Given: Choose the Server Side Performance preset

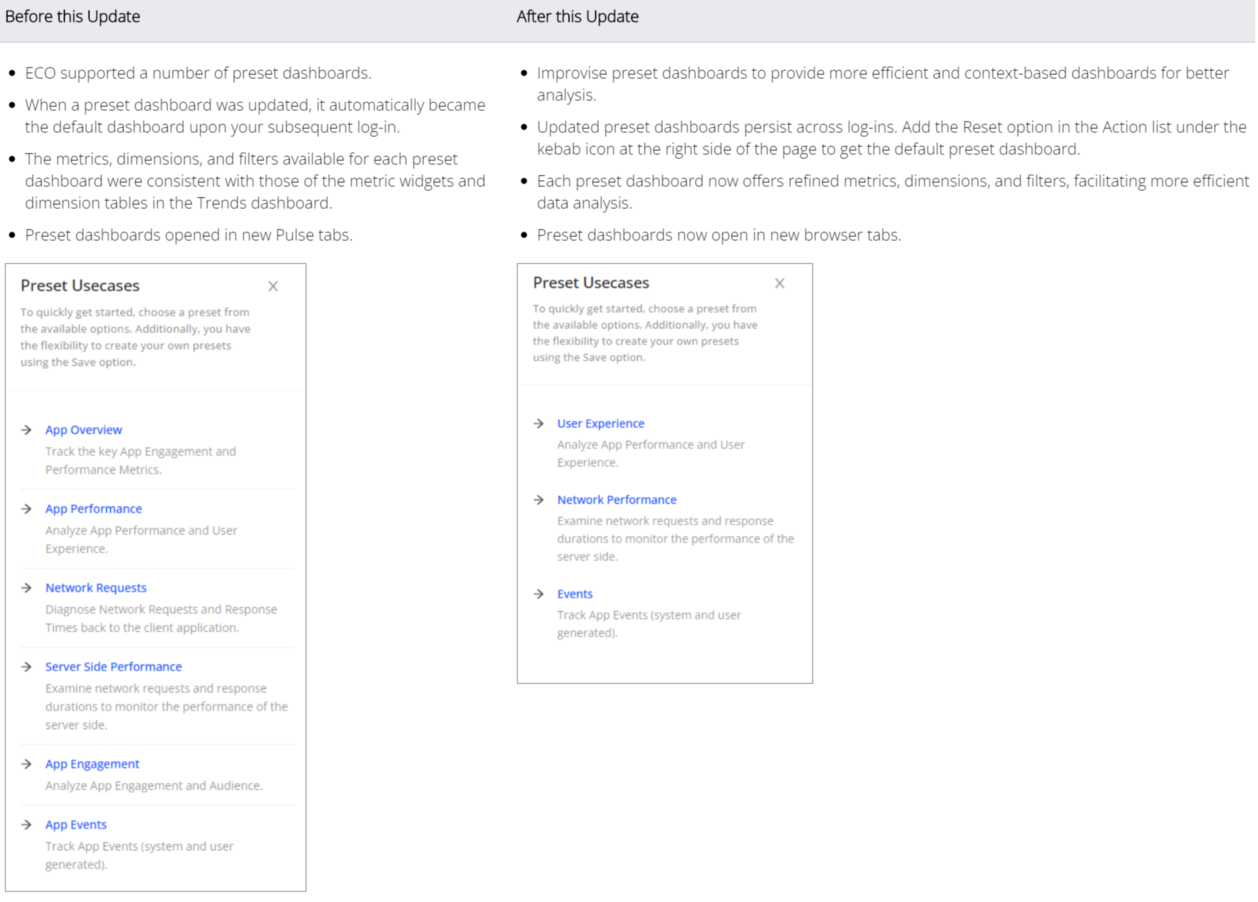Looking at the screenshot, I should tap(114, 667).
